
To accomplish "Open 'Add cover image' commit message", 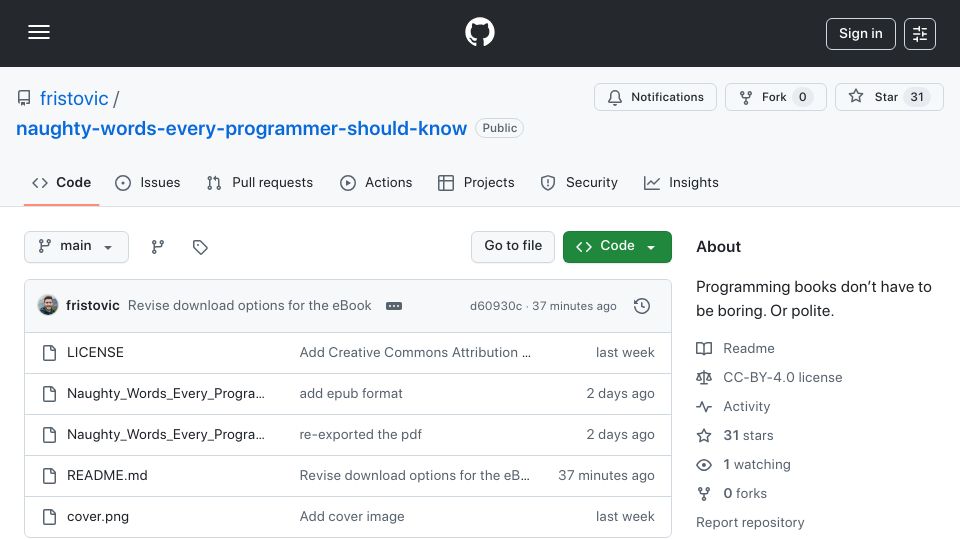I will (351, 517).
